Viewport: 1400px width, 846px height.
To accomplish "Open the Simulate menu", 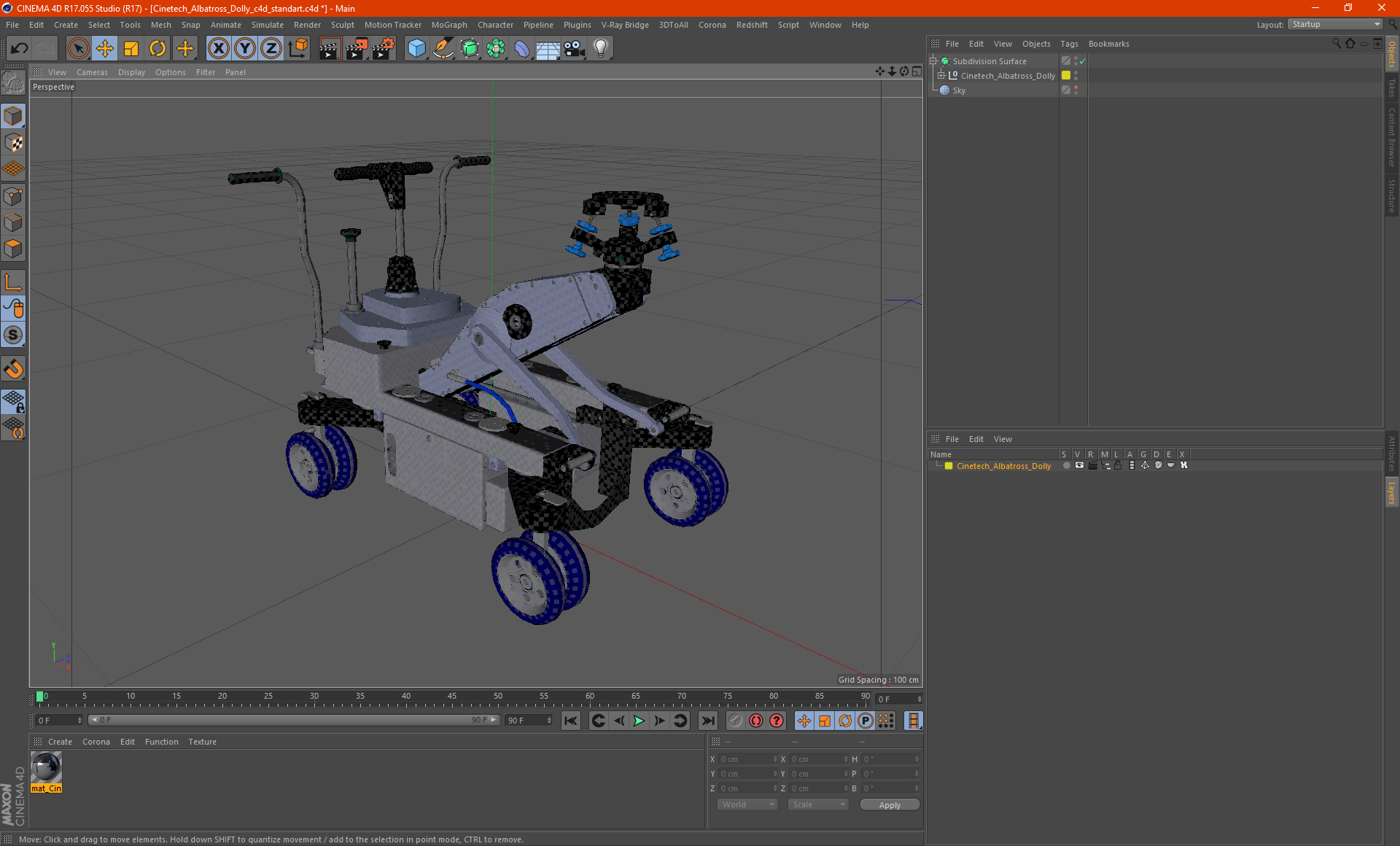I will pos(267,25).
